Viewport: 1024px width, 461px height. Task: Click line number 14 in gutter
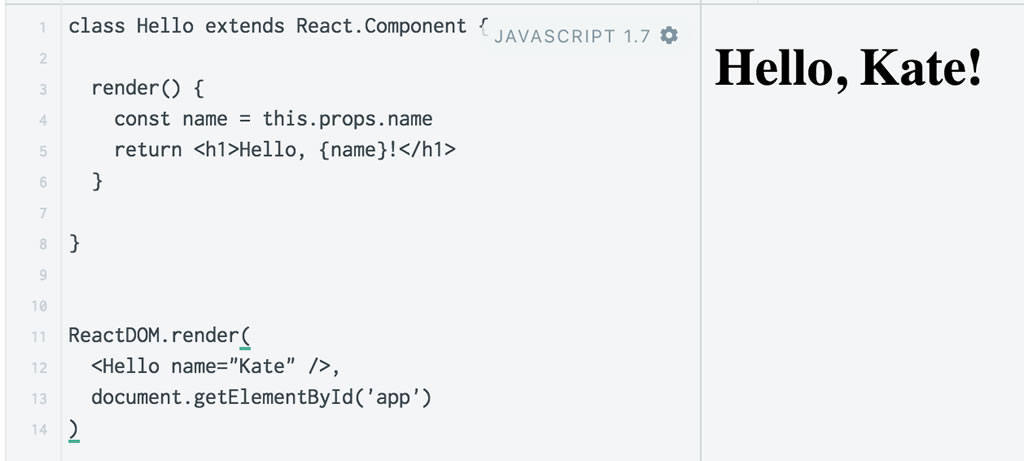(x=39, y=430)
